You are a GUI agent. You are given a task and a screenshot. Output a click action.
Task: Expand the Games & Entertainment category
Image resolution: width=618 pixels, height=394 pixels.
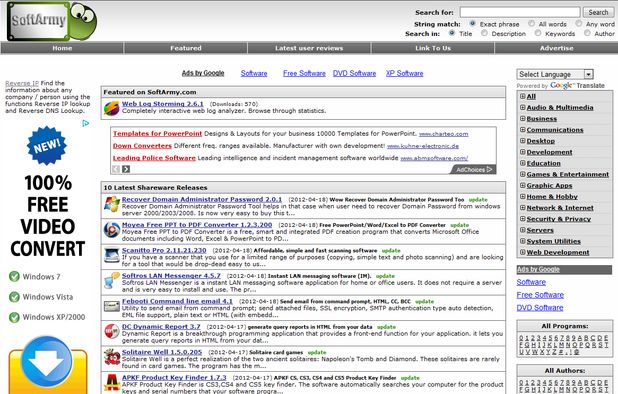[x=522, y=174]
